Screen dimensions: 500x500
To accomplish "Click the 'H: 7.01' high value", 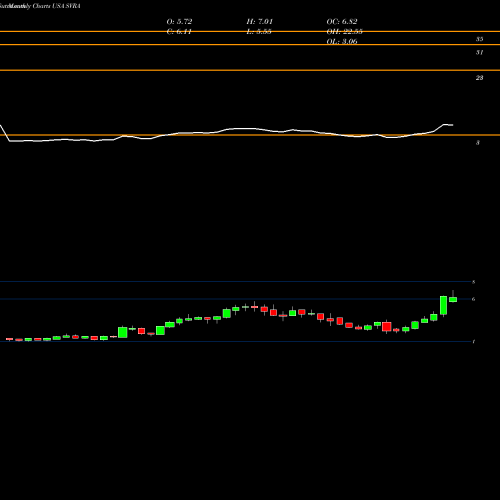I will tap(260, 21).
